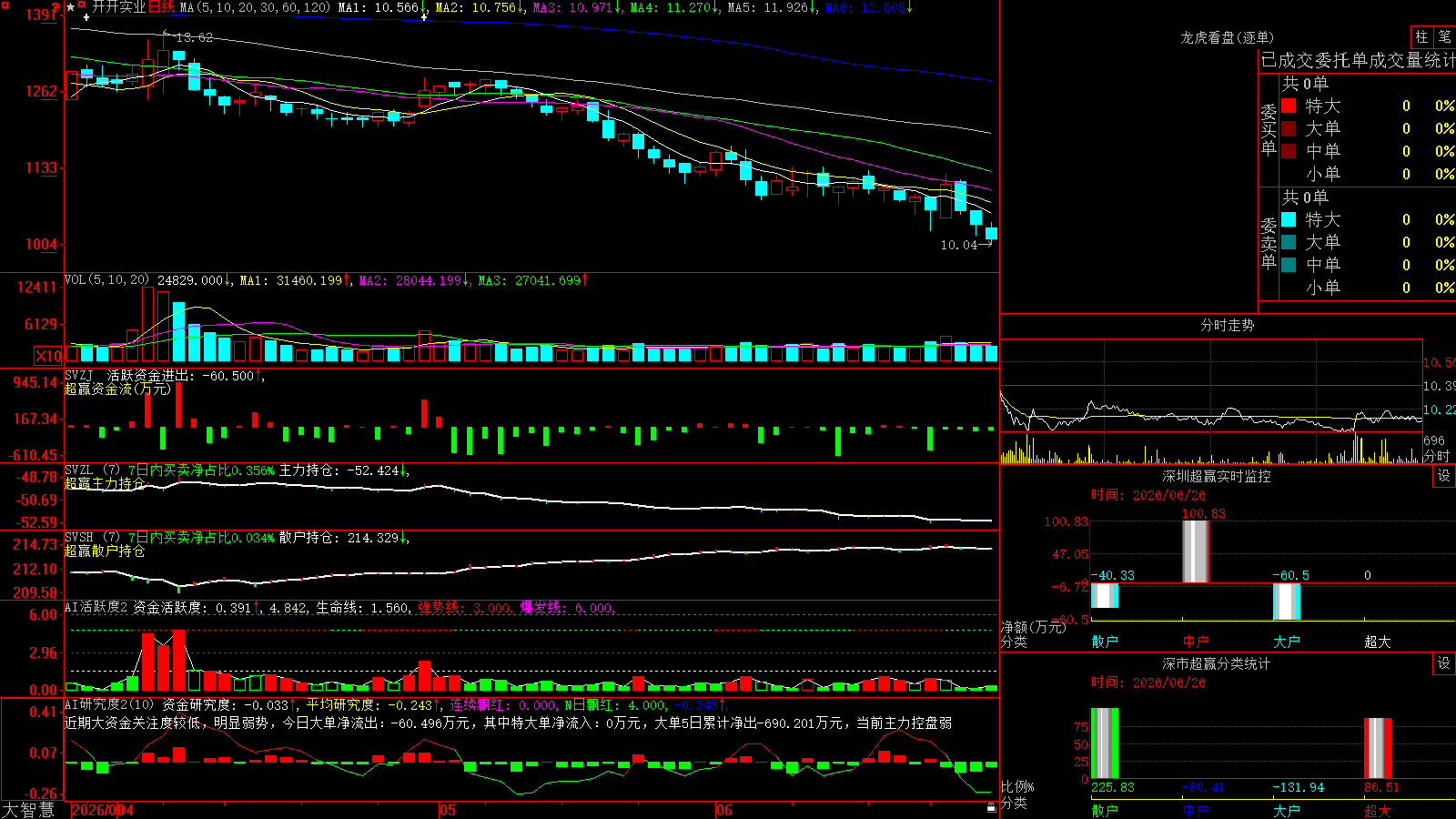Image resolution: width=1456 pixels, height=819 pixels.
Task: Click the 深市超赢分类统计 panel title
Action: [1216, 663]
